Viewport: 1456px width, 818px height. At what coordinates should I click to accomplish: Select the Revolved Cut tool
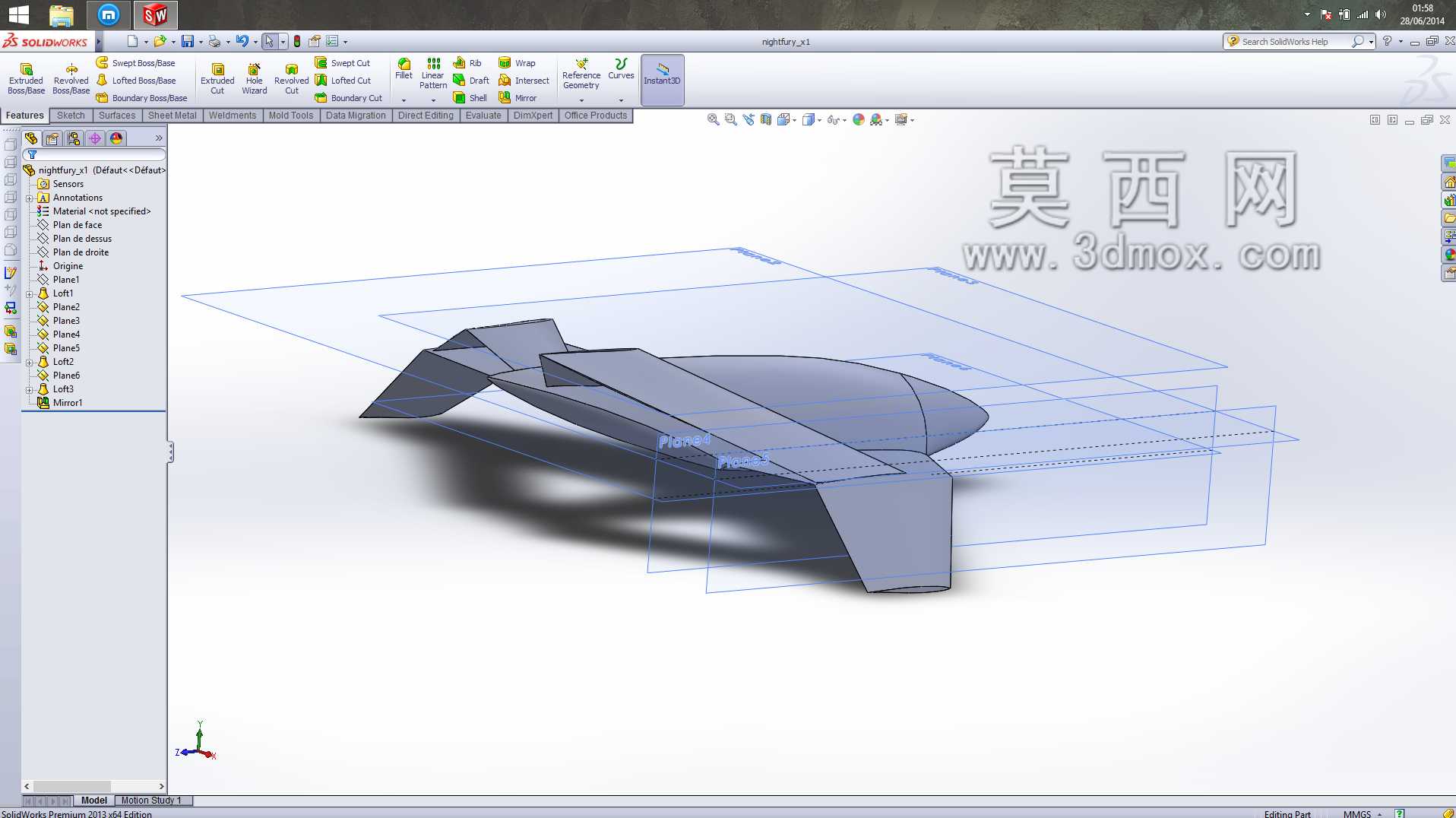click(x=291, y=79)
